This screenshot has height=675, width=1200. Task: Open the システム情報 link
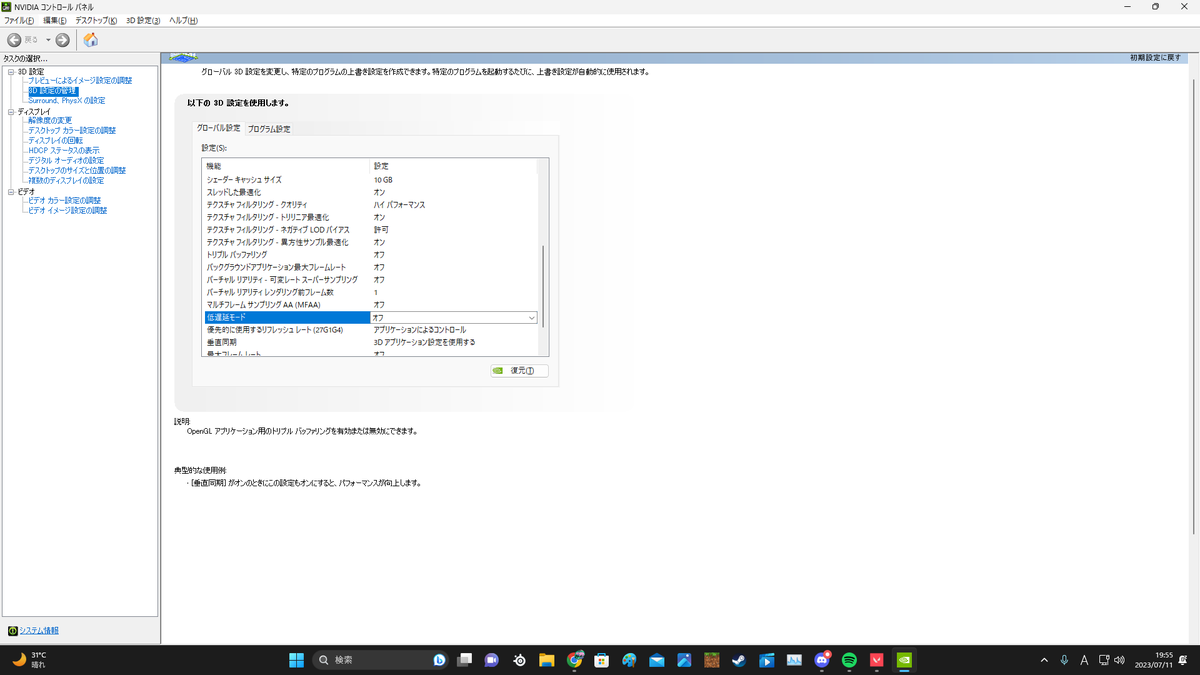tap(39, 631)
